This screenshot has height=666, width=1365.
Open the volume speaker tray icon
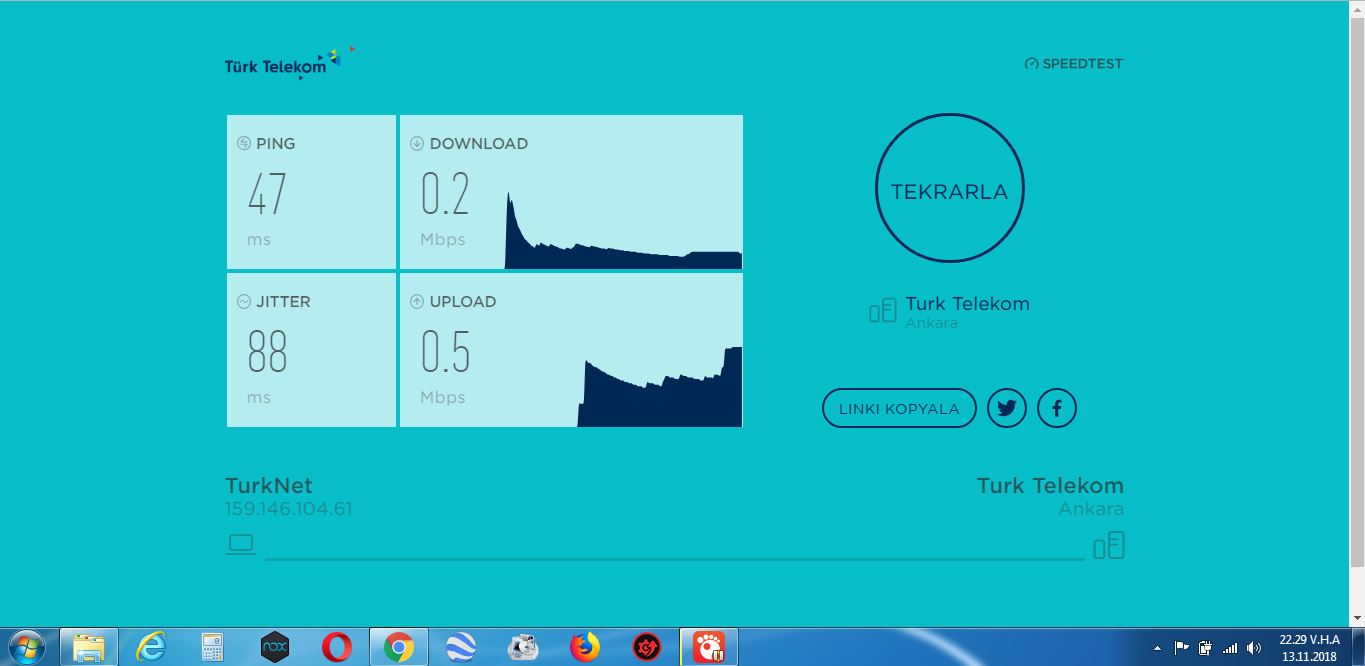click(x=1254, y=648)
